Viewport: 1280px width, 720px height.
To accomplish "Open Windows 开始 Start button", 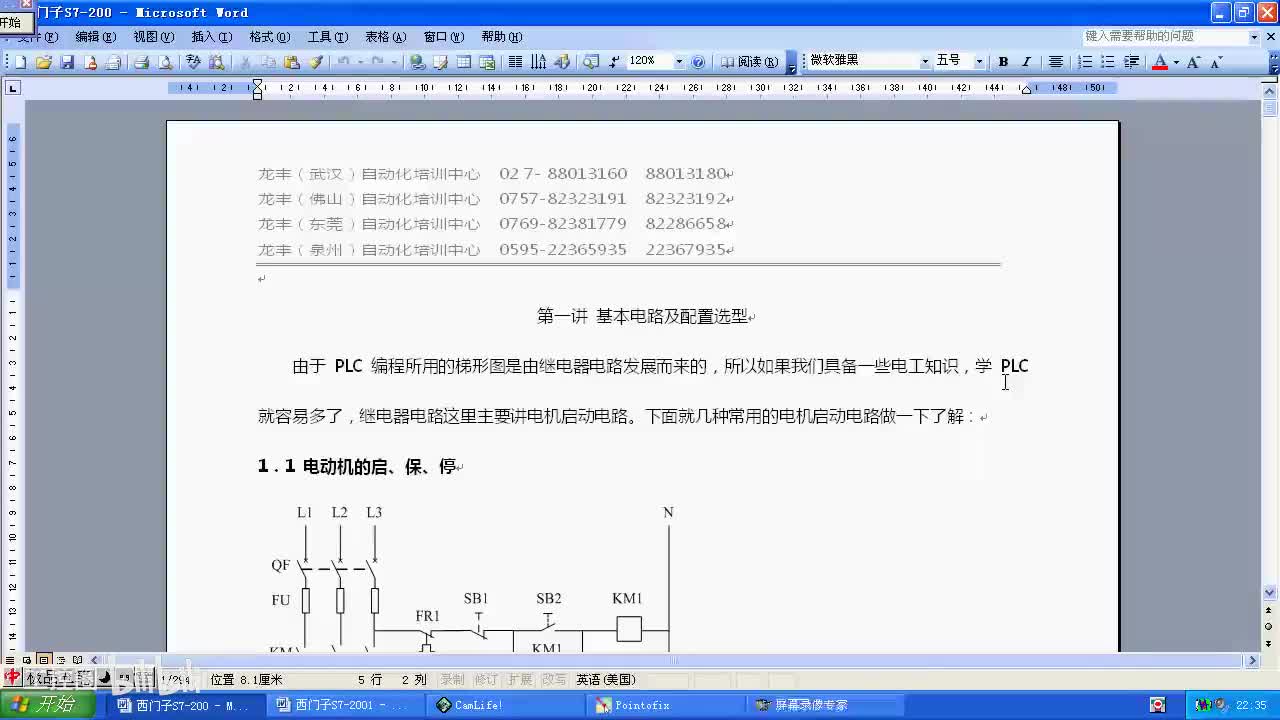I will click(x=47, y=705).
